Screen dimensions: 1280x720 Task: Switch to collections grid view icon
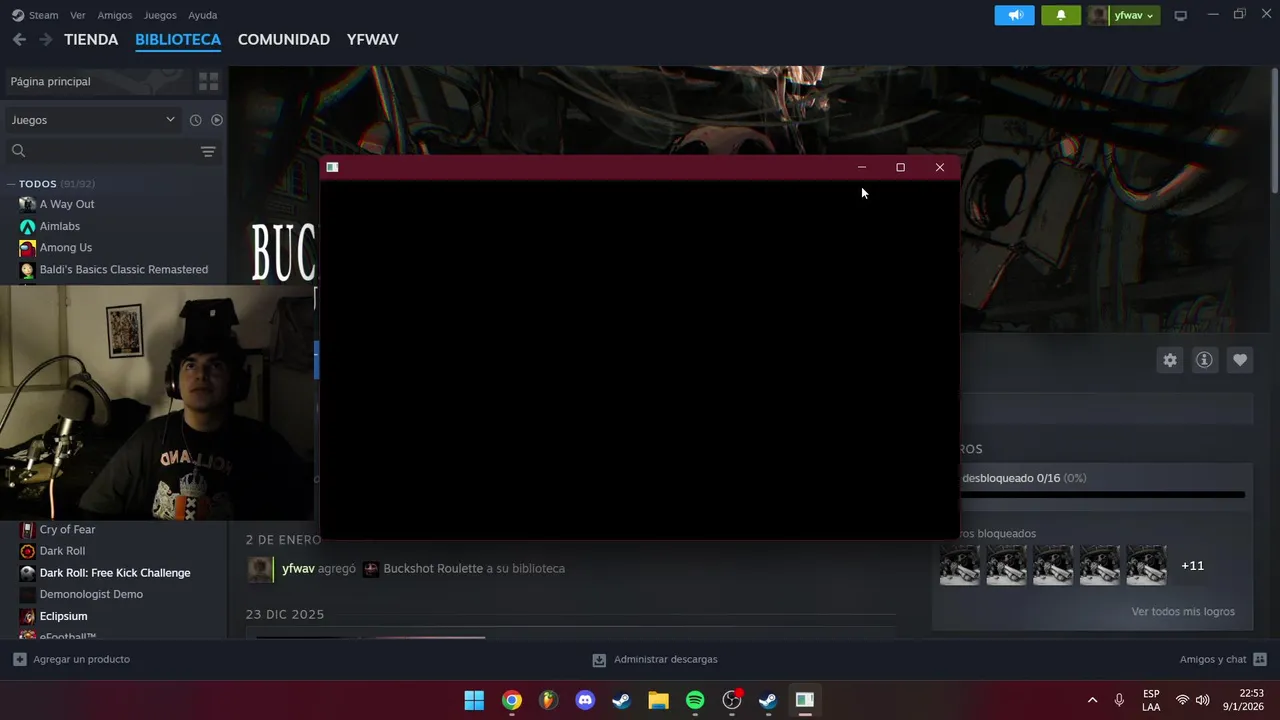208,81
